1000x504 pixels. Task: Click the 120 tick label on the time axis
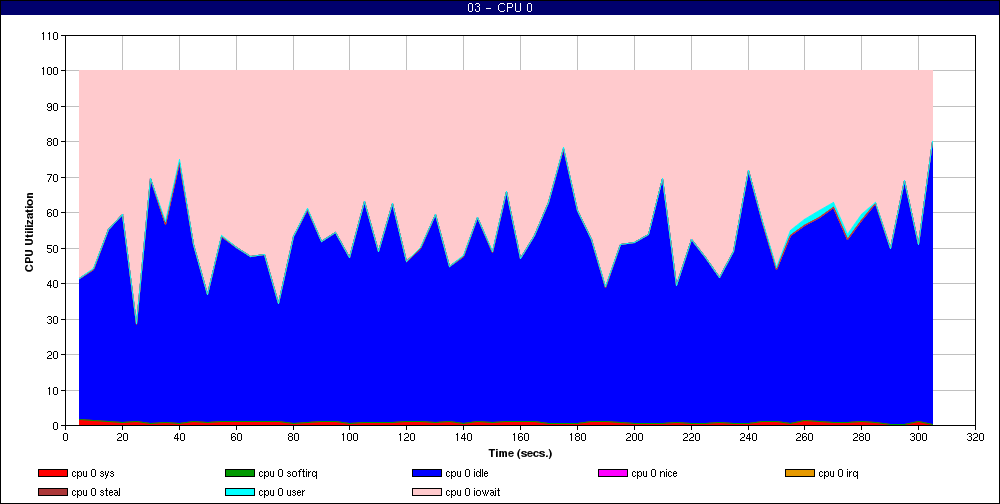[x=407, y=437]
